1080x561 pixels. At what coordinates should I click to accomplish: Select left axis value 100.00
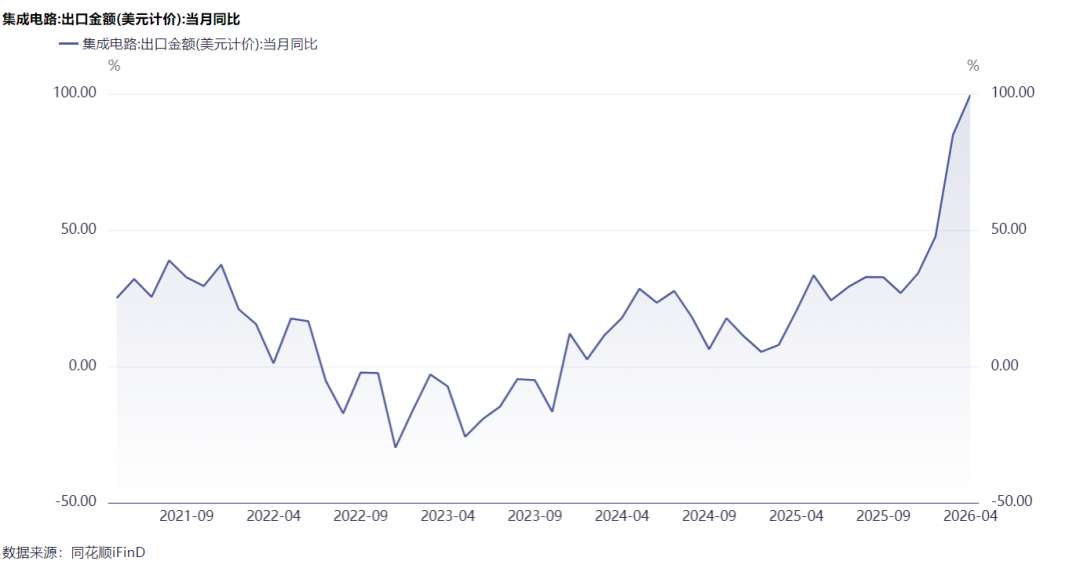point(75,92)
